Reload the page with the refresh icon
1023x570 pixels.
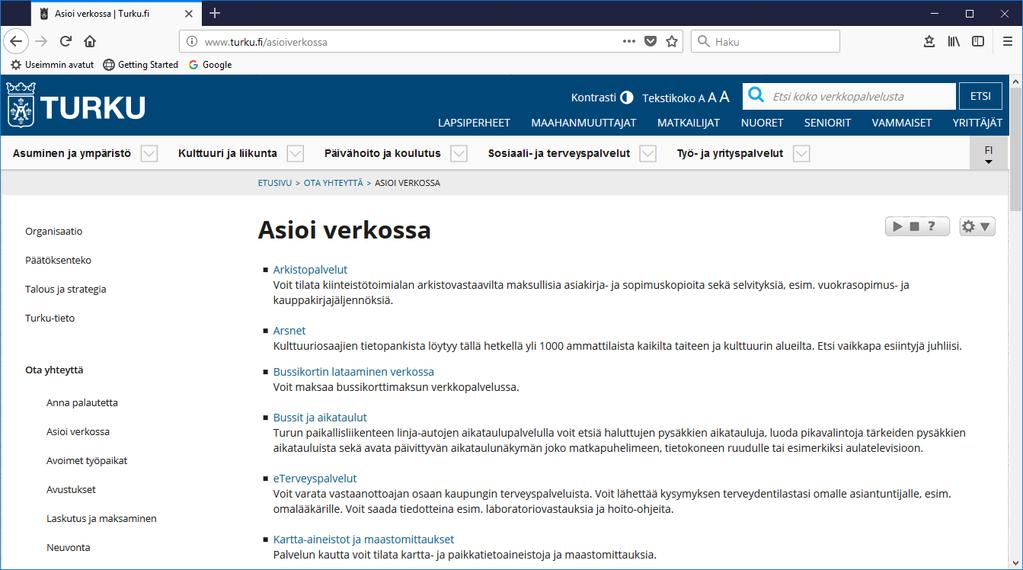coord(65,41)
